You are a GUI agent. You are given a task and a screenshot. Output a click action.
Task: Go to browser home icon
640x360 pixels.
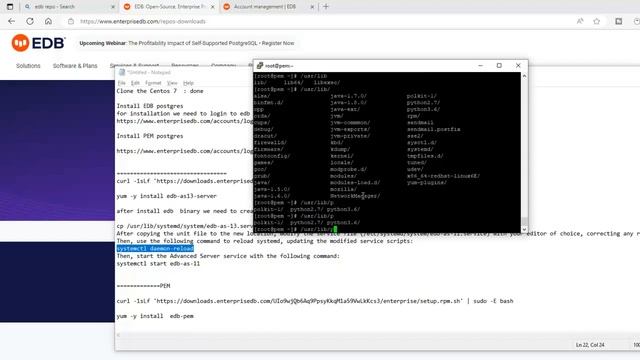point(48,21)
